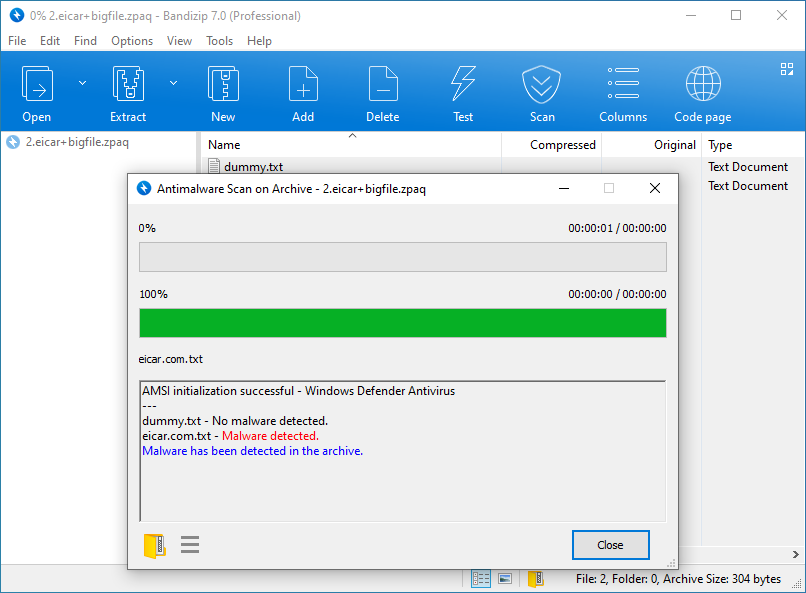Open the Code page globe icon
806x593 pixels.
pos(702,84)
